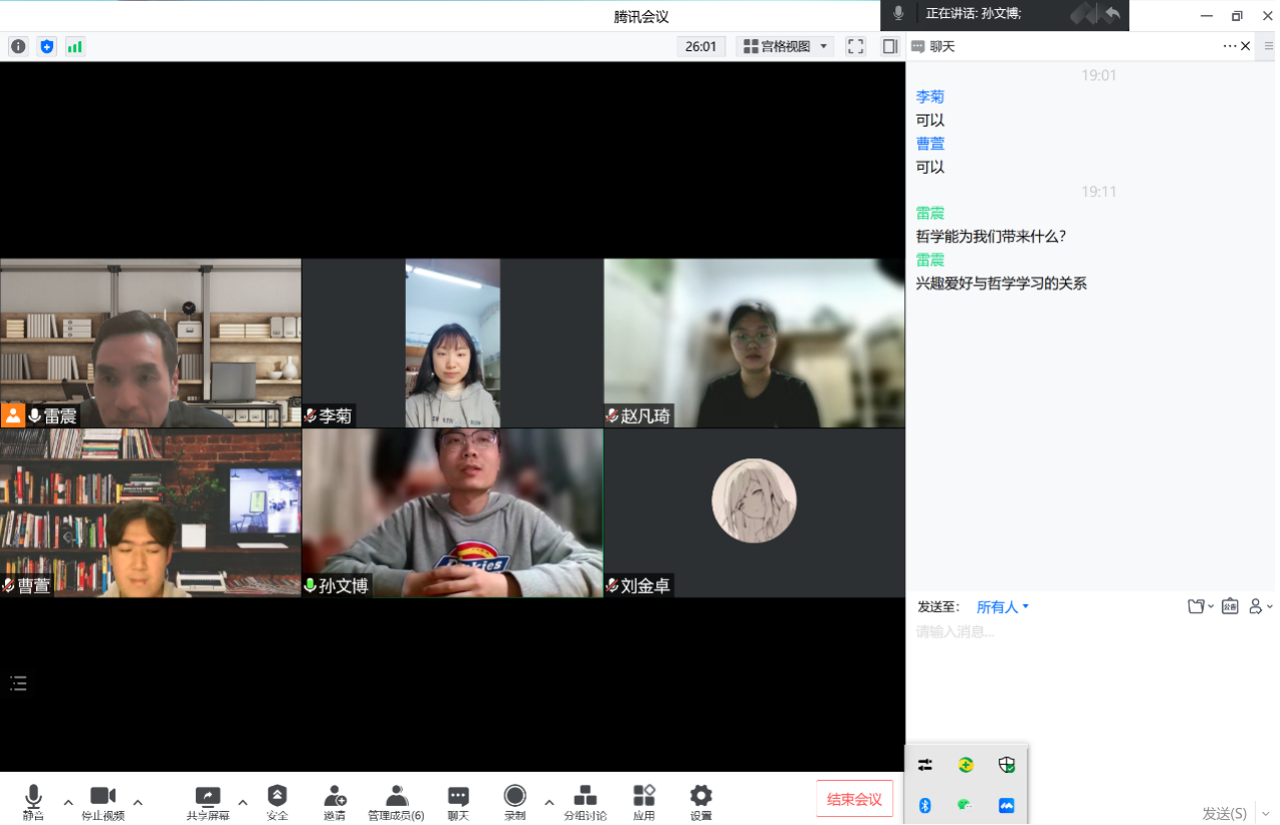Open the 所有人 recipient dropdown

[x=1002, y=607]
